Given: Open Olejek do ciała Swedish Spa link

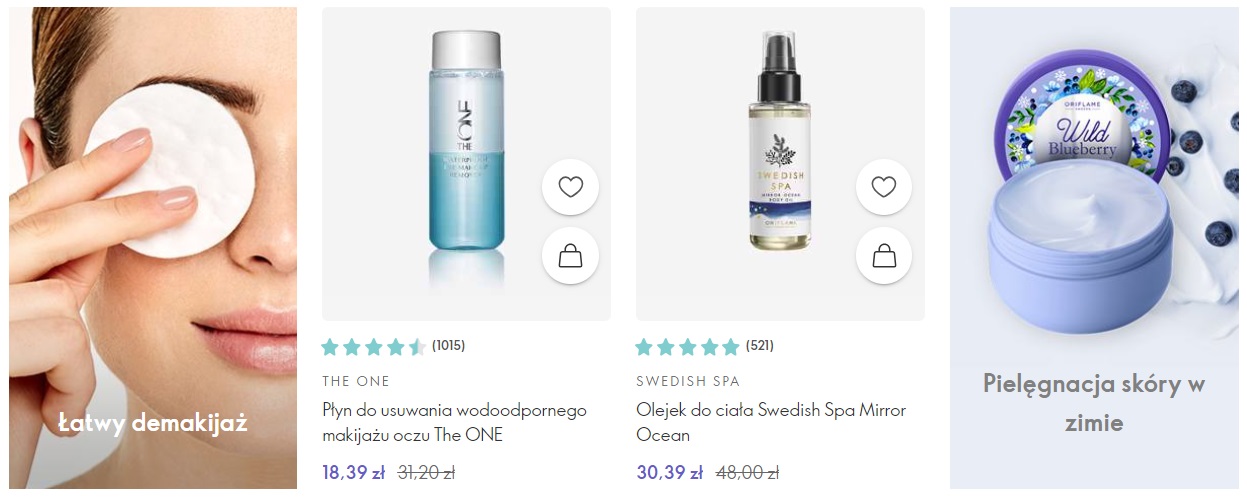Looking at the screenshot, I should [x=771, y=423].
